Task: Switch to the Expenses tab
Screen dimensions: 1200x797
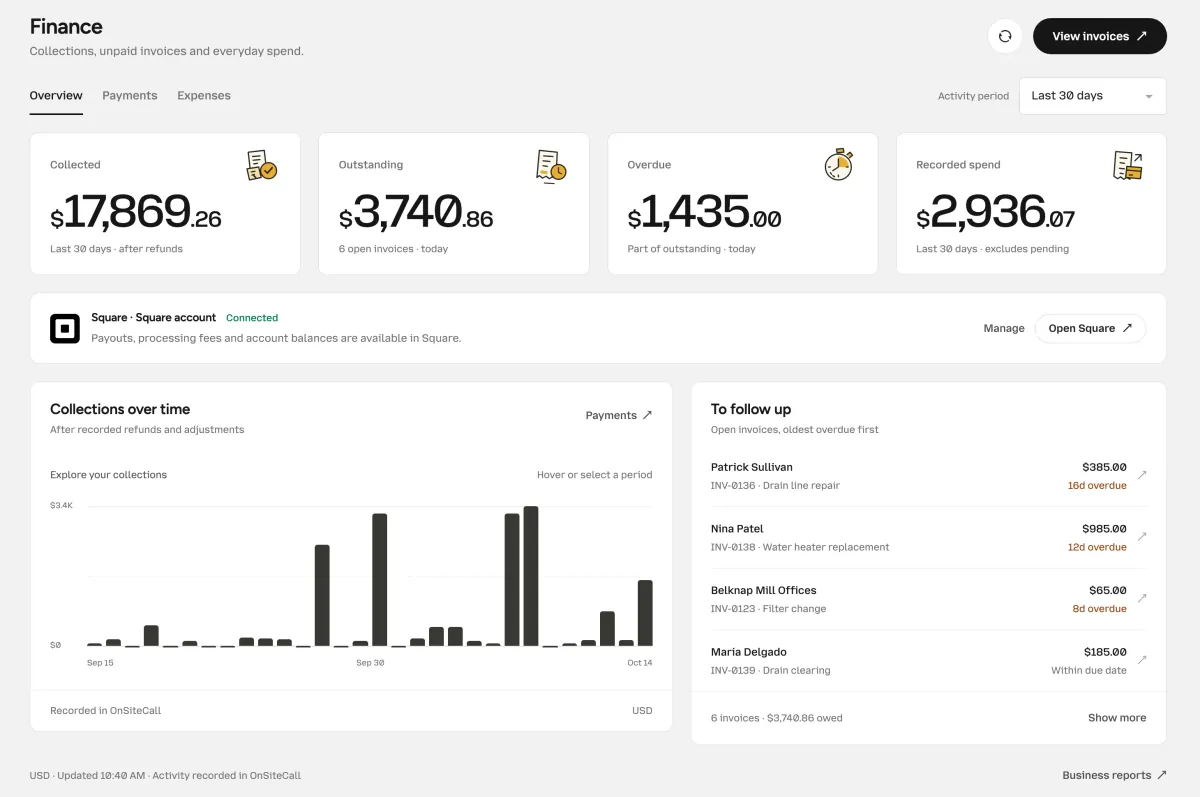Action: click(204, 96)
